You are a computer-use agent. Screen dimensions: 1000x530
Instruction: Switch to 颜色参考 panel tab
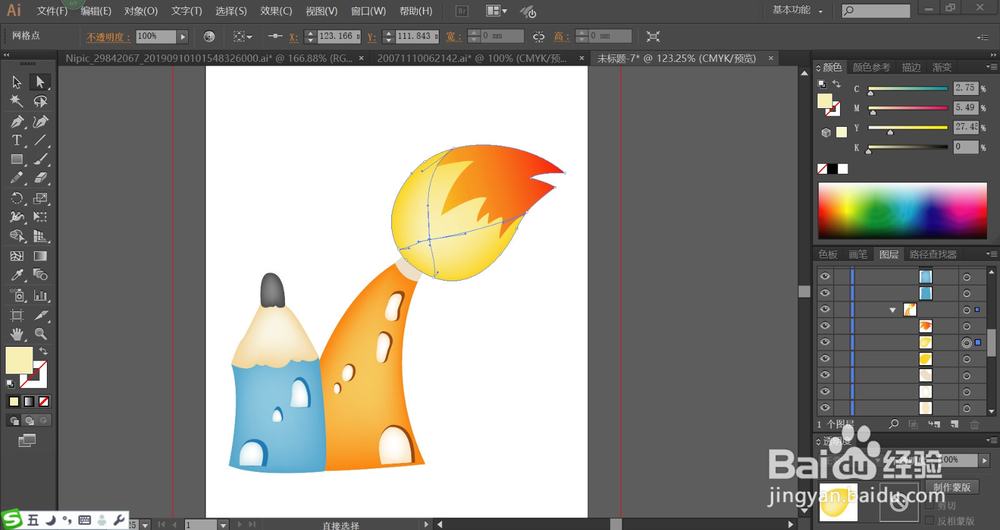tap(871, 67)
